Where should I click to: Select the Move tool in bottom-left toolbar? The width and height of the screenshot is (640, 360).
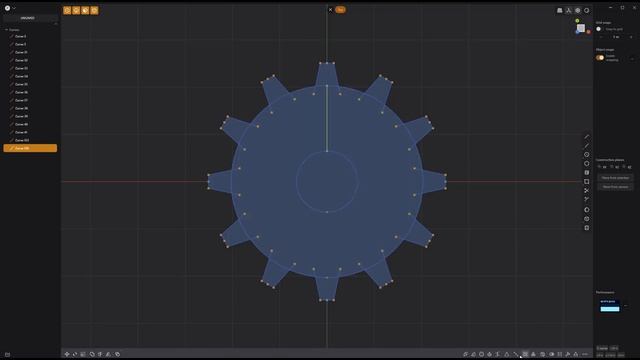(x=67, y=354)
